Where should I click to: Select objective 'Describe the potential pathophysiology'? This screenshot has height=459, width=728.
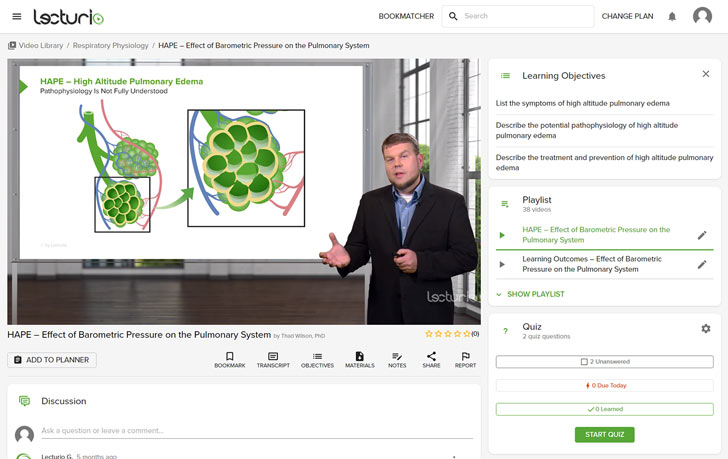point(587,130)
